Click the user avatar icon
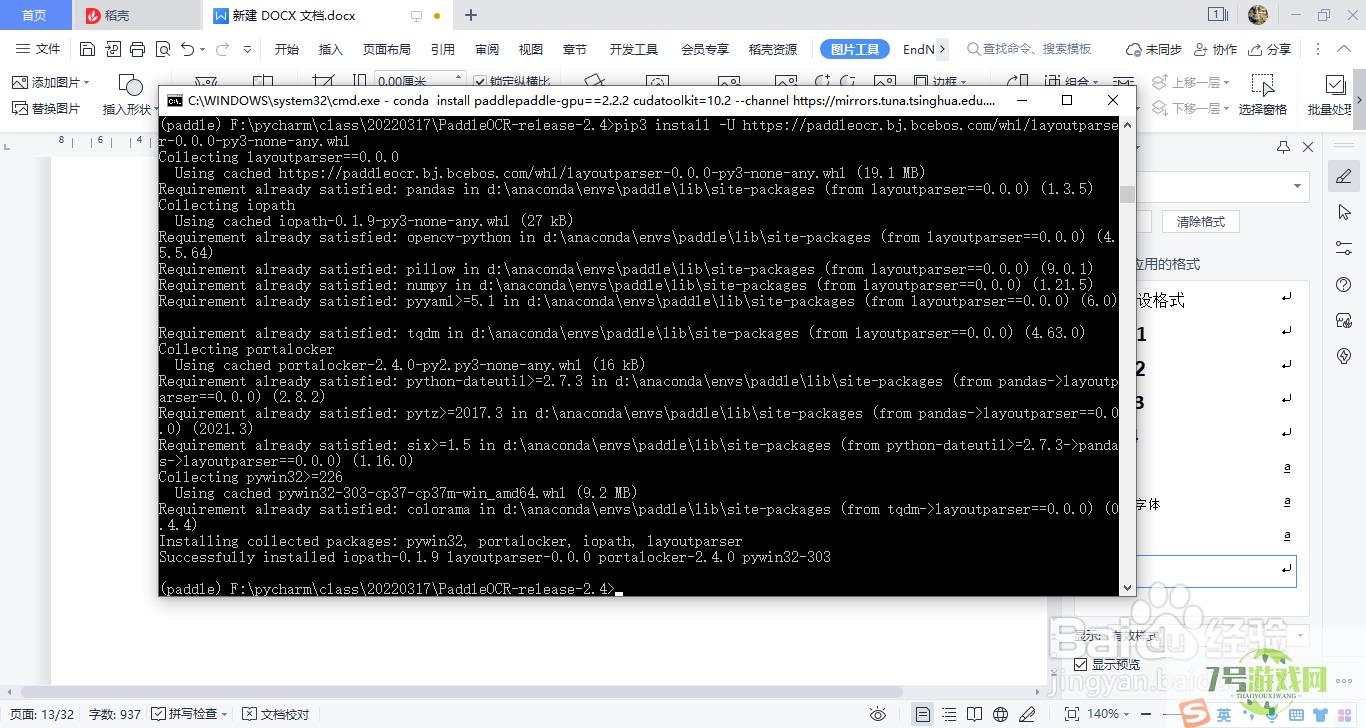 coord(1258,15)
